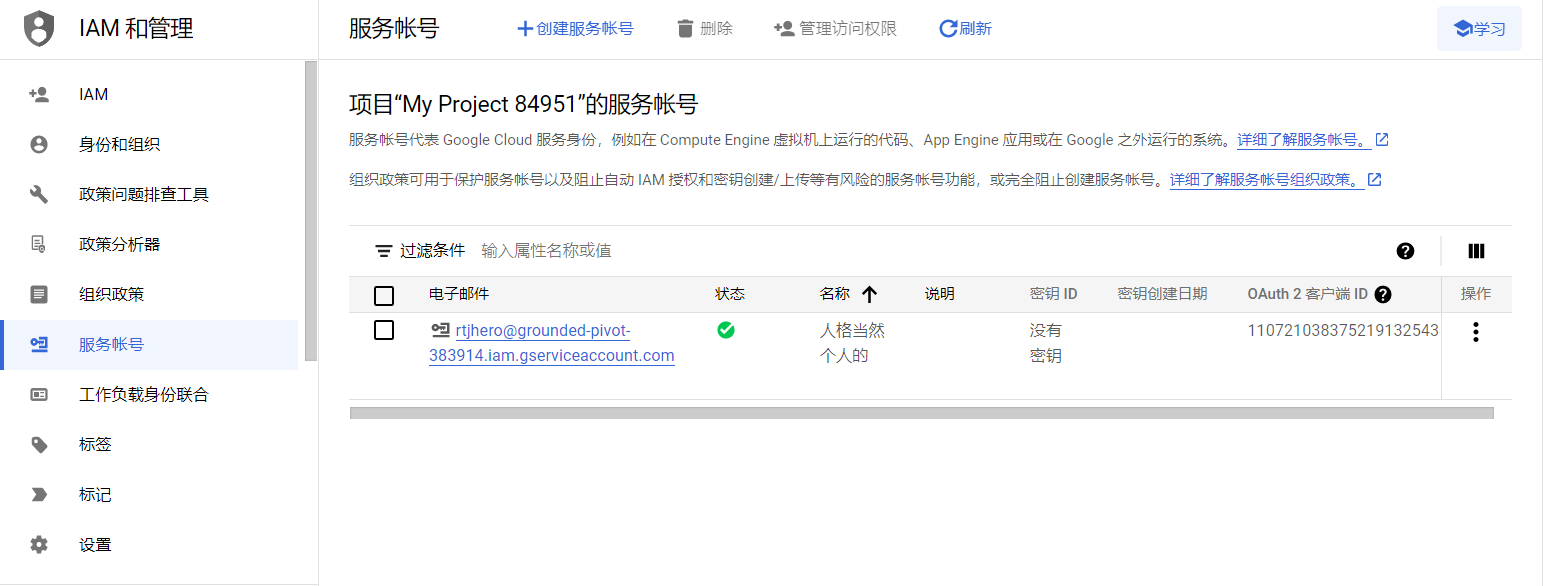The image size is (1543, 586).
Task: Click the trash icon beside 删除
Action: (x=685, y=29)
